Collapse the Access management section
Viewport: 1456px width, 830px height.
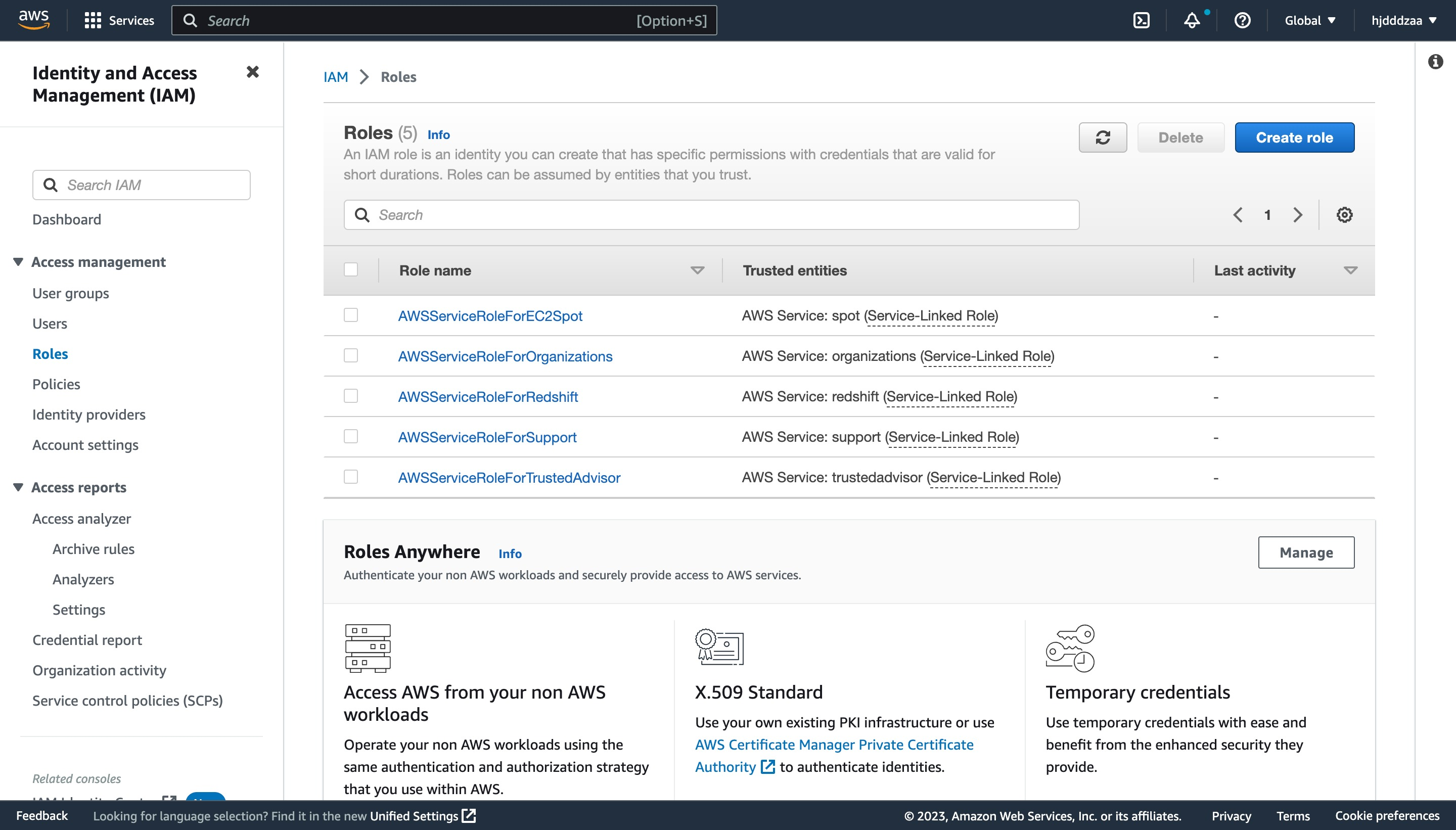(x=18, y=262)
